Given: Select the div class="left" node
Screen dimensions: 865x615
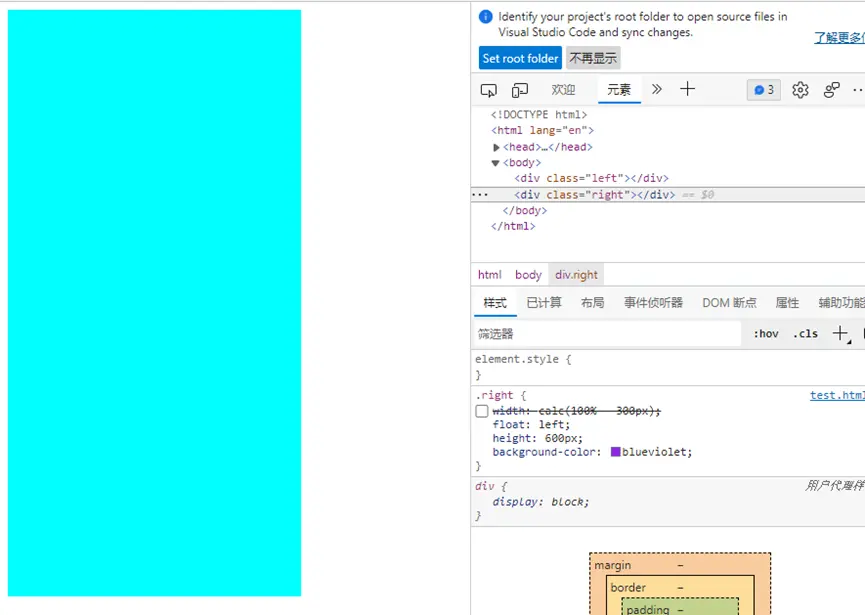Looking at the screenshot, I should (591, 178).
